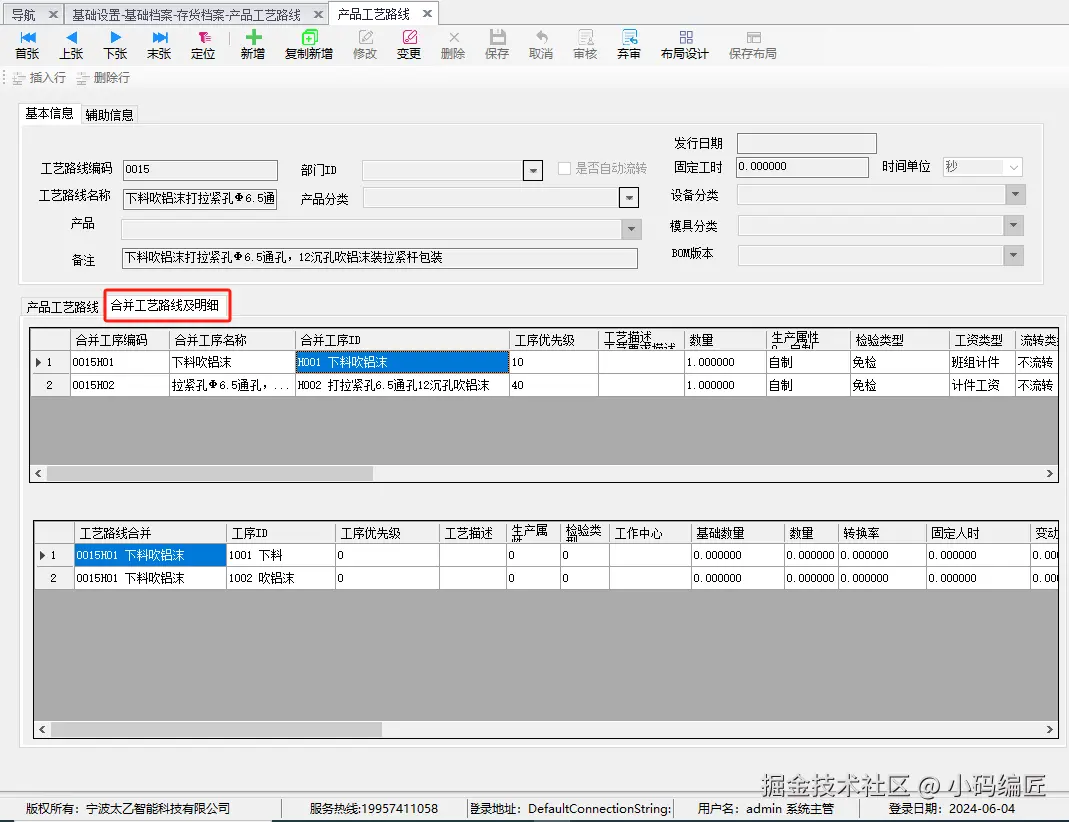Viewport: 1069px width, 822px height.
Task: Close the 产品工艺路线 window tab
Action: 427,14
